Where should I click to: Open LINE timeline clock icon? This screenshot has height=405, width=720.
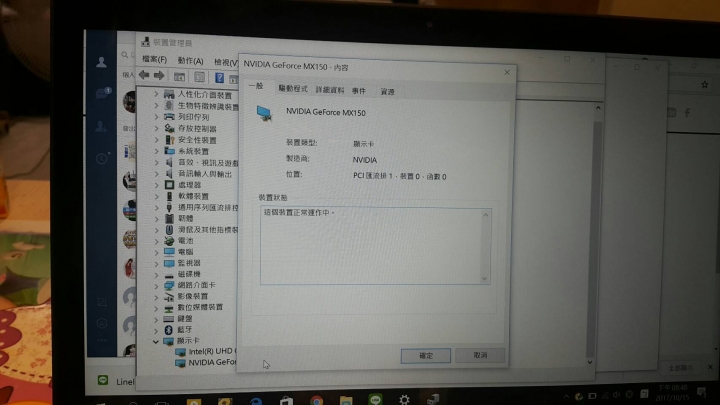click(x=102, y=158)
